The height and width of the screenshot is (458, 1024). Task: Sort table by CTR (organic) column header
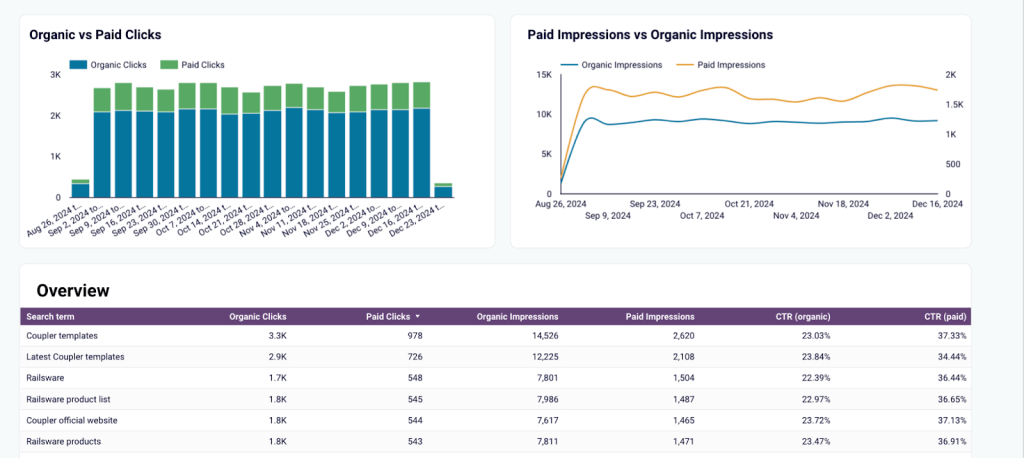tap(802, 317)
